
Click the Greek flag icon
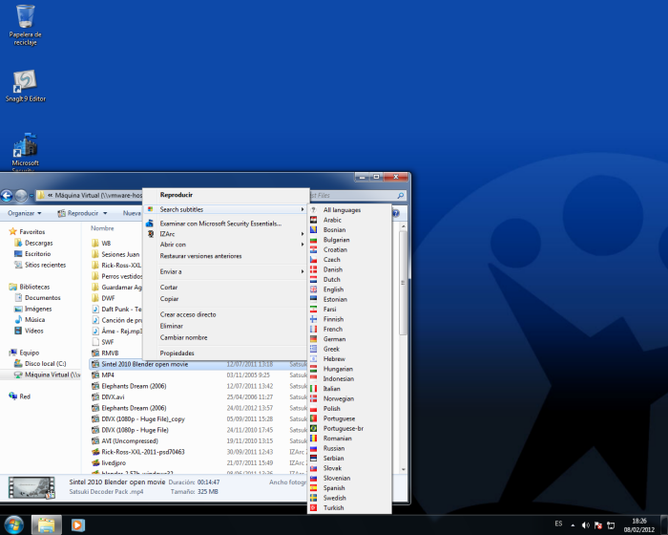click(314, 349)
